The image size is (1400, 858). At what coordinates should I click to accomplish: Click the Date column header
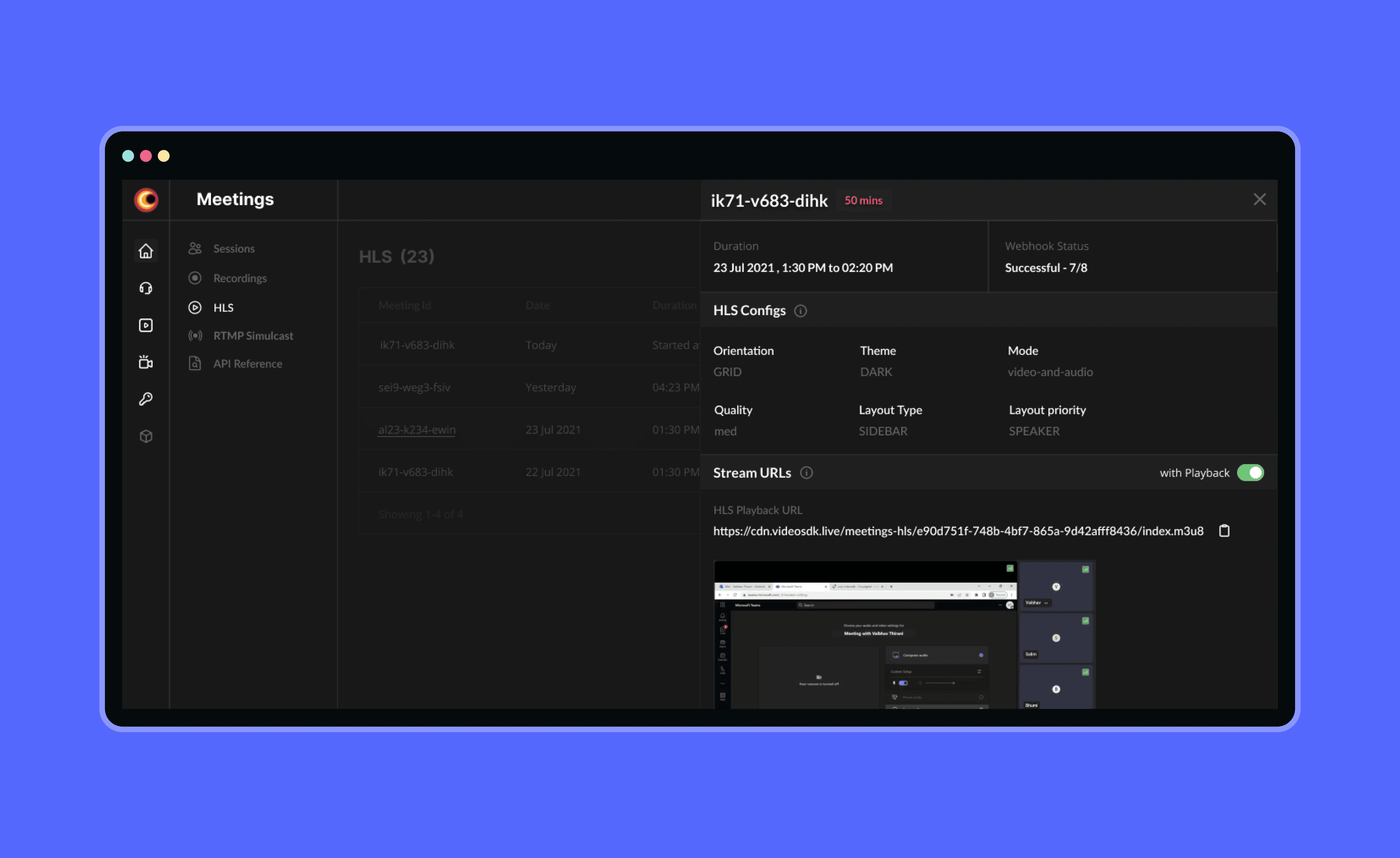pos(538,305)
